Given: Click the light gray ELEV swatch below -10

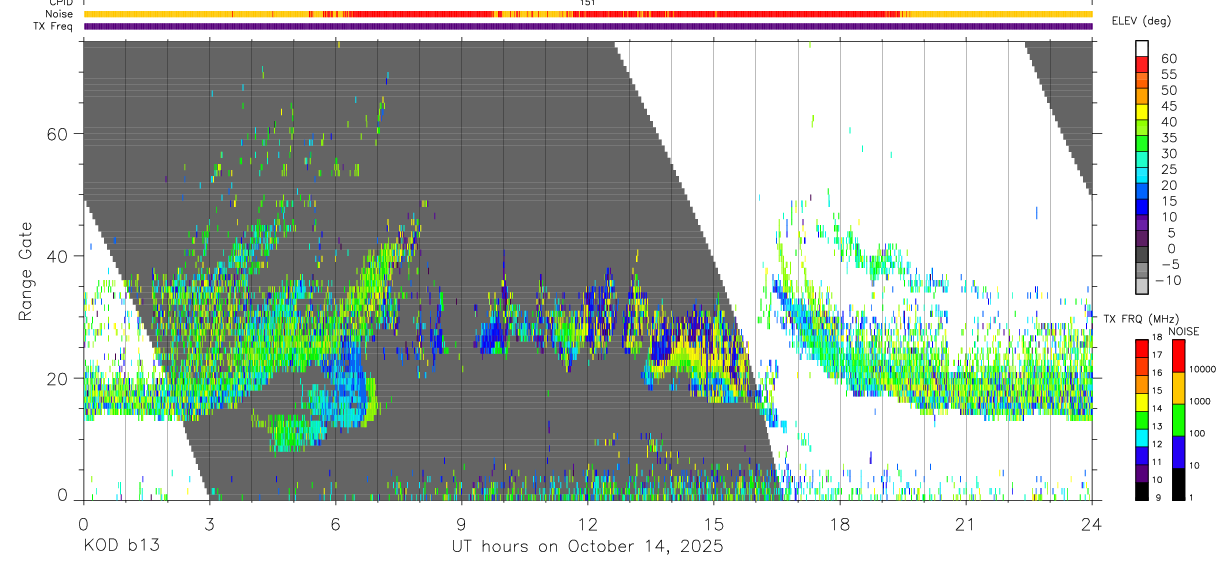Looking at the screenshot, I should coord(1142,287).
